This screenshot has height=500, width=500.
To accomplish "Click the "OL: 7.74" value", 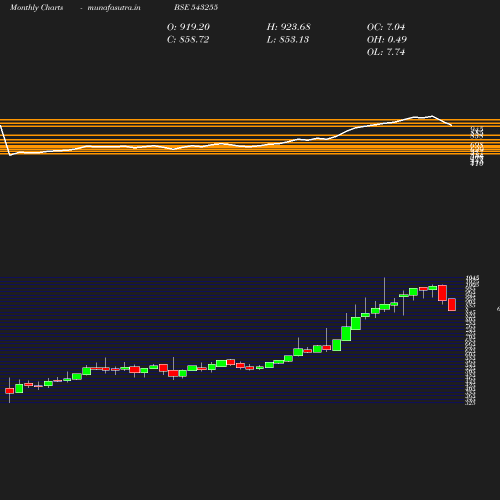I will 386,52.
